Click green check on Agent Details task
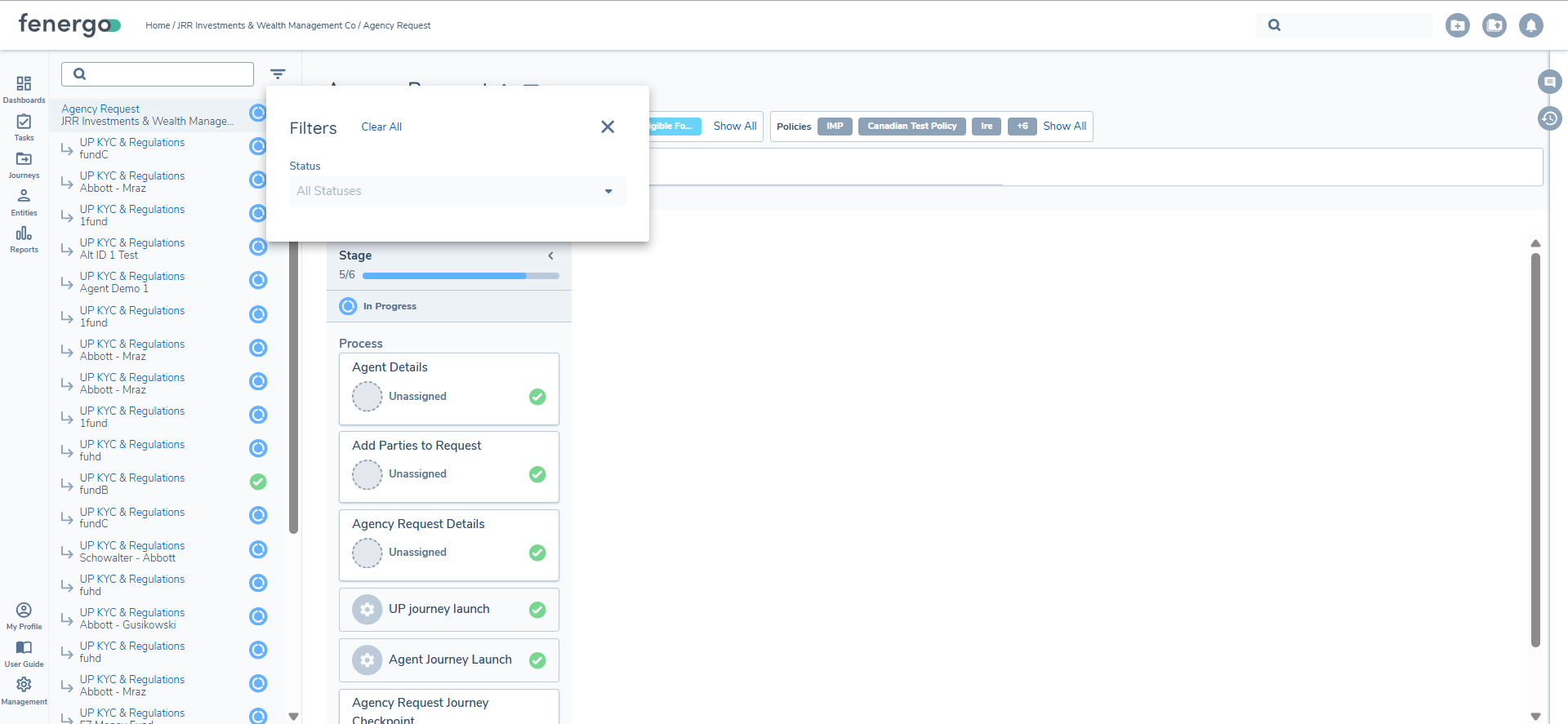The image size is (1568, 724). coord(537,397)
